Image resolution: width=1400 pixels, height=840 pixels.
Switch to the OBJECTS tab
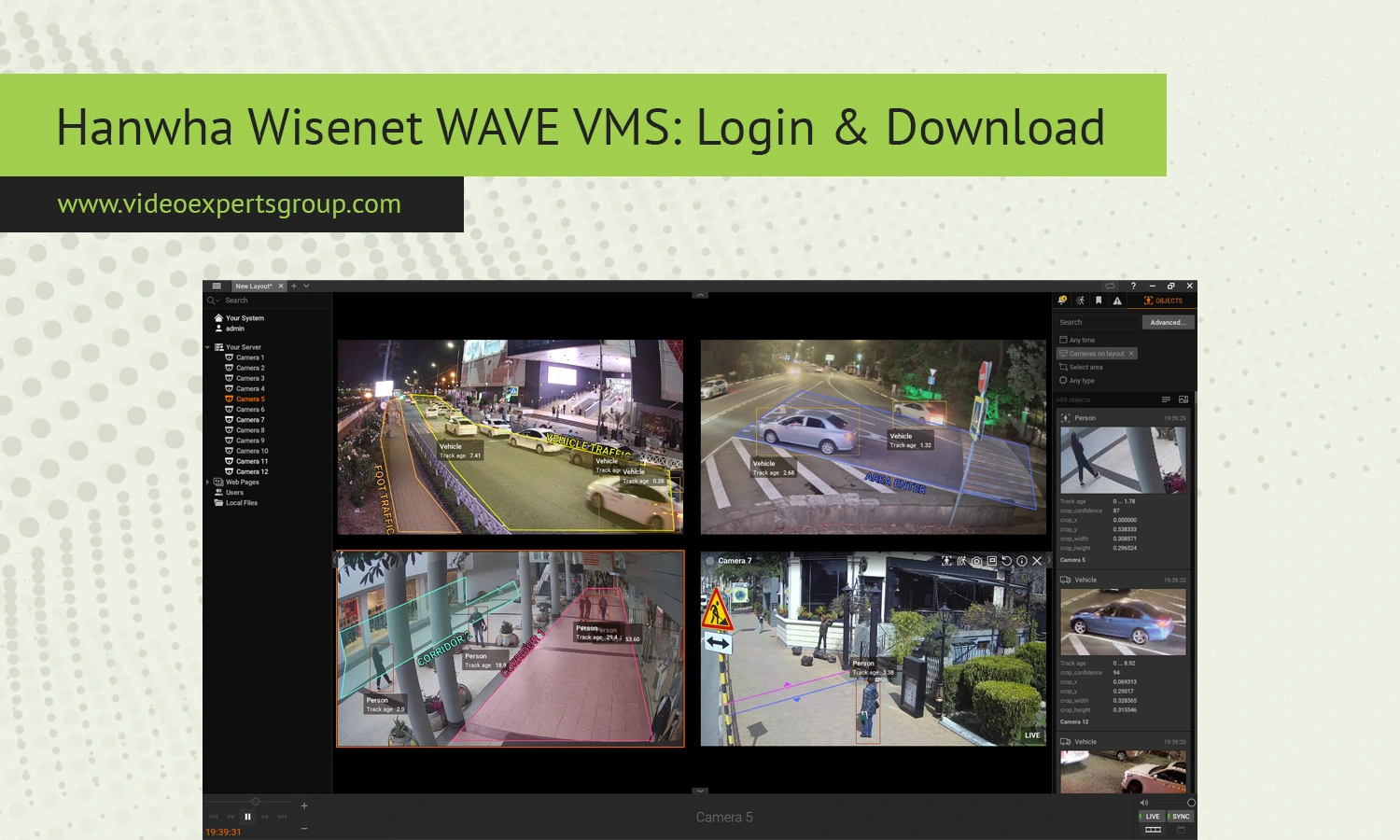click(x=1163, y=301)
